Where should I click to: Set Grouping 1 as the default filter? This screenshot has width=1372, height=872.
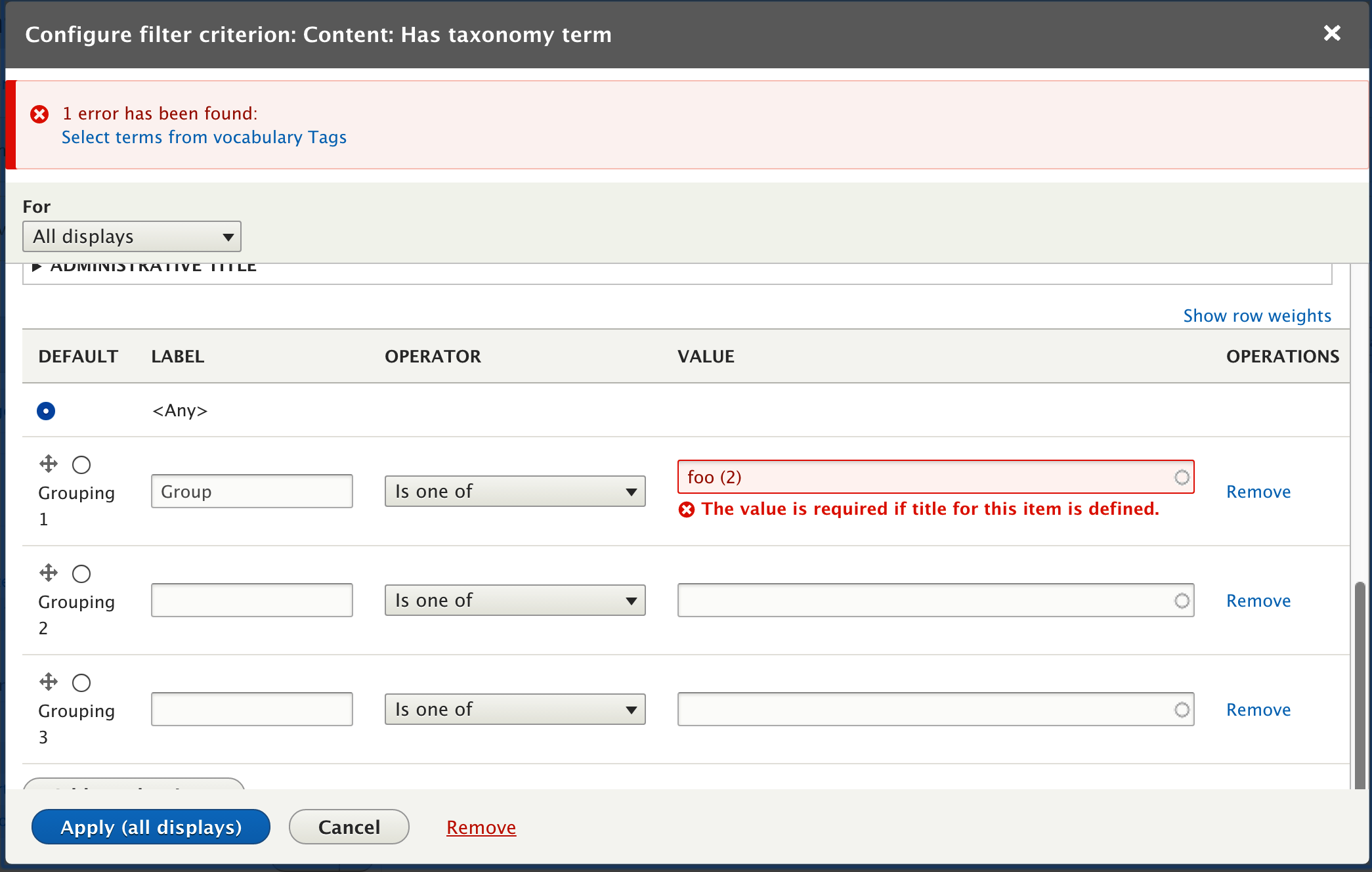81,464
